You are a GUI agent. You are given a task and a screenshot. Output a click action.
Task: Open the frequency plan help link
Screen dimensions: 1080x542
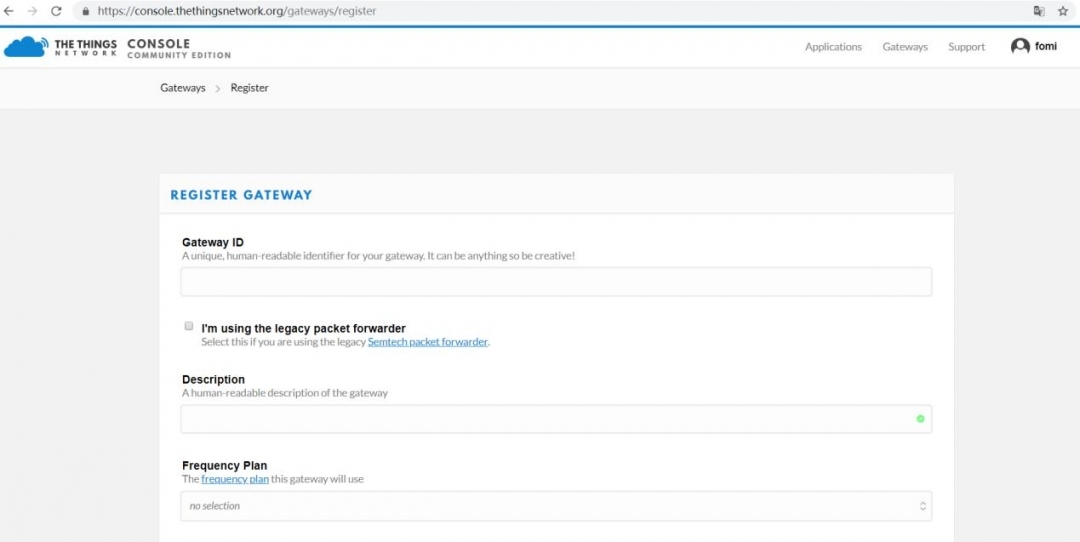click(x=235, y=479)
